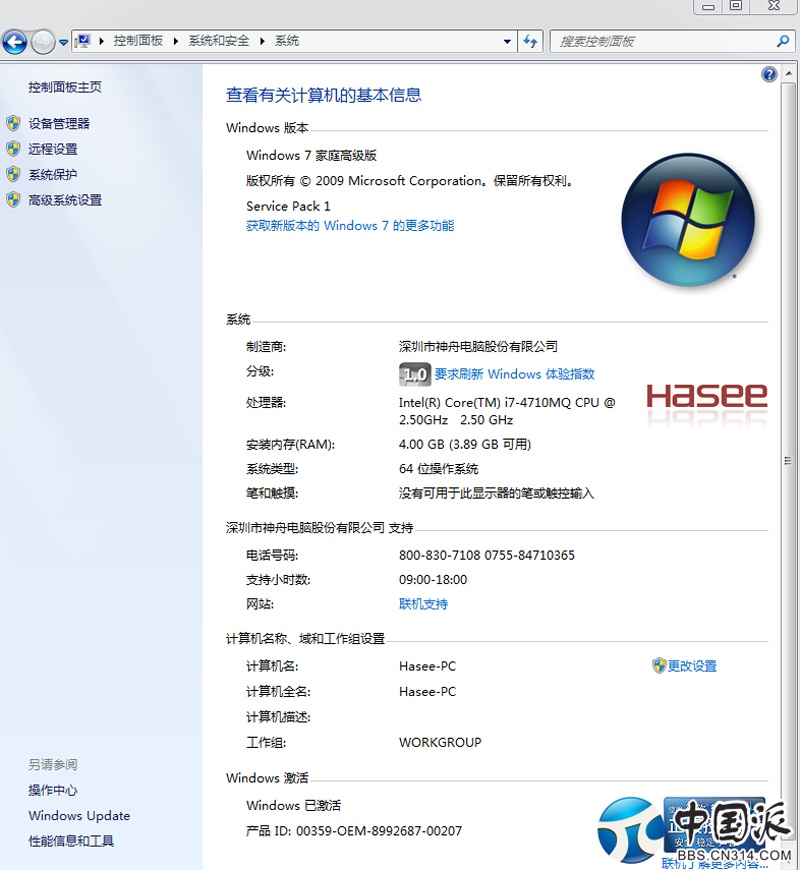Select 控制面板 breadcrumb in address bar
800x870 pixels.
click(x=138, y=41)
